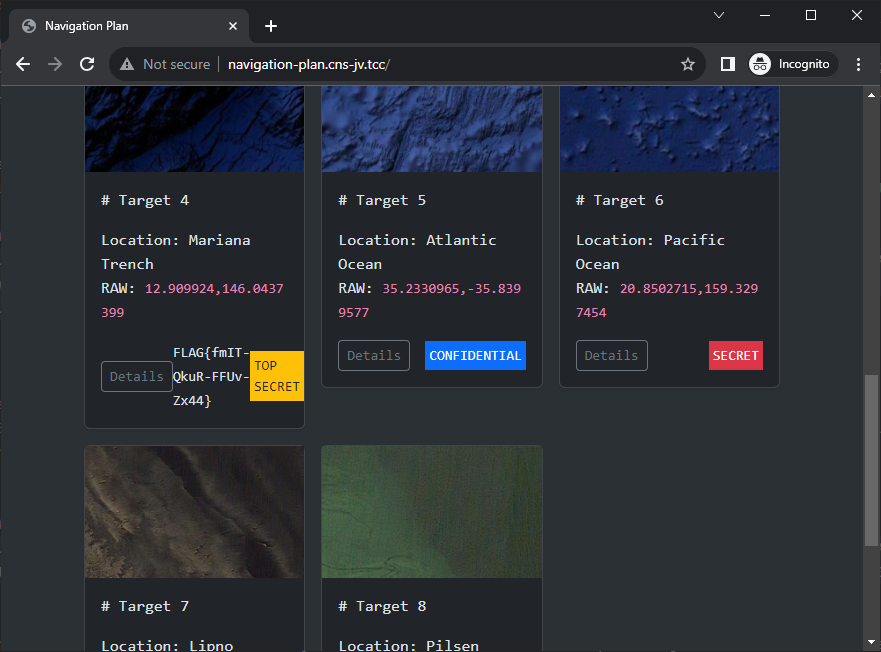Reload the Navigation Plan page
881x652 pixels.
click(x=87, y=64)
